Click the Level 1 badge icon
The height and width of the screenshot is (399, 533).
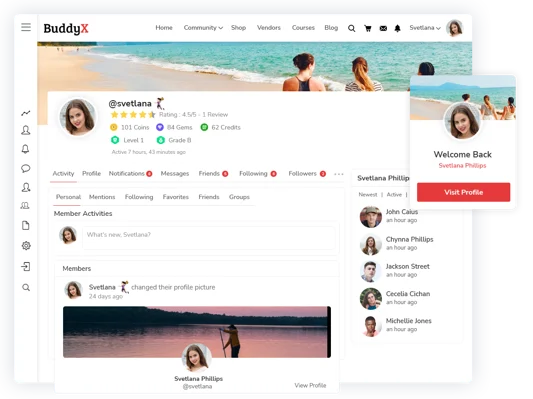115,140
